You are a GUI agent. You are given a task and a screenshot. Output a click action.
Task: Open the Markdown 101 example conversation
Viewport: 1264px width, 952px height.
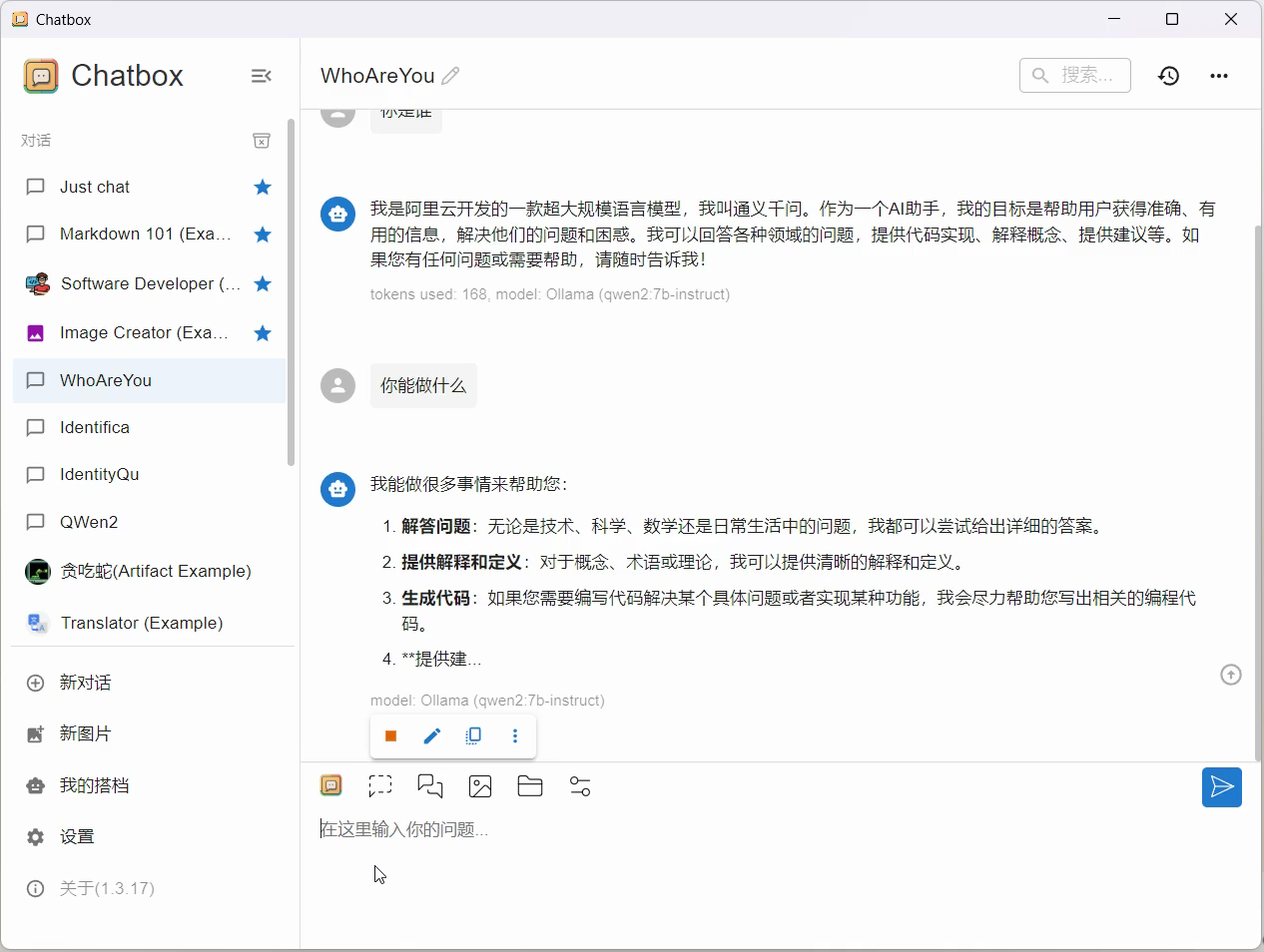149,235
